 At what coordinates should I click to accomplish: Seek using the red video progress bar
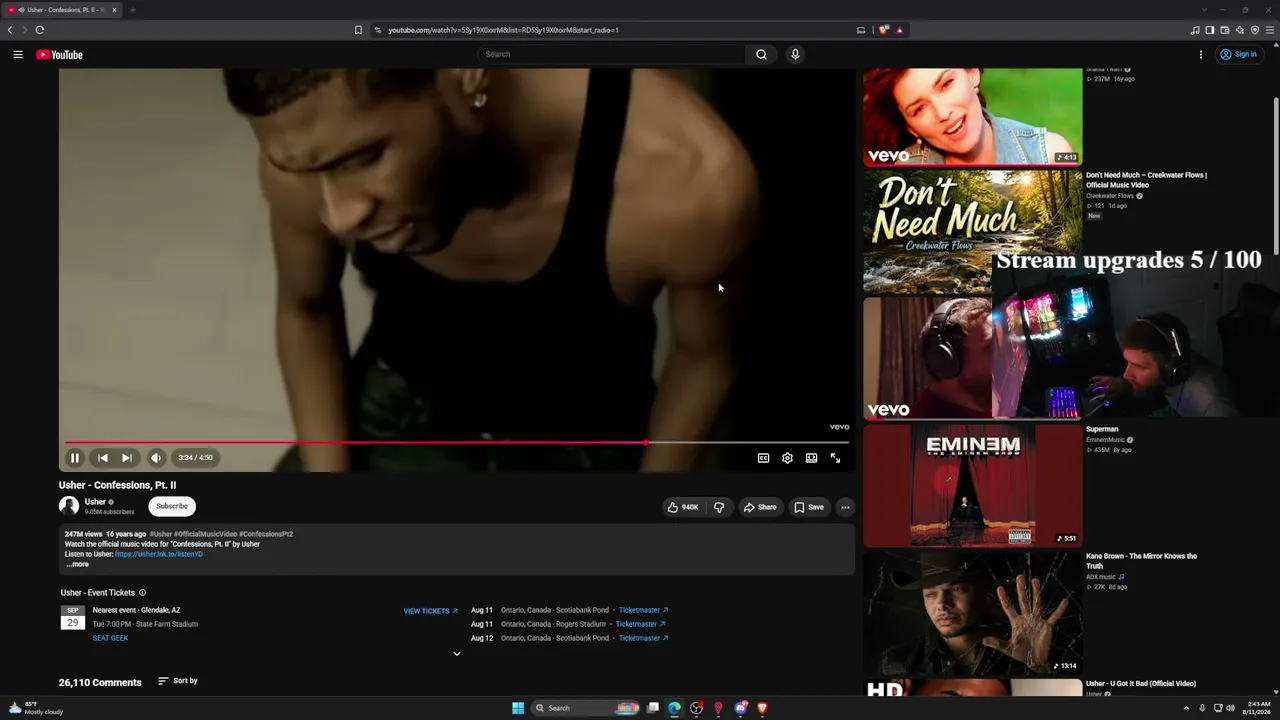tap(457, 442)
